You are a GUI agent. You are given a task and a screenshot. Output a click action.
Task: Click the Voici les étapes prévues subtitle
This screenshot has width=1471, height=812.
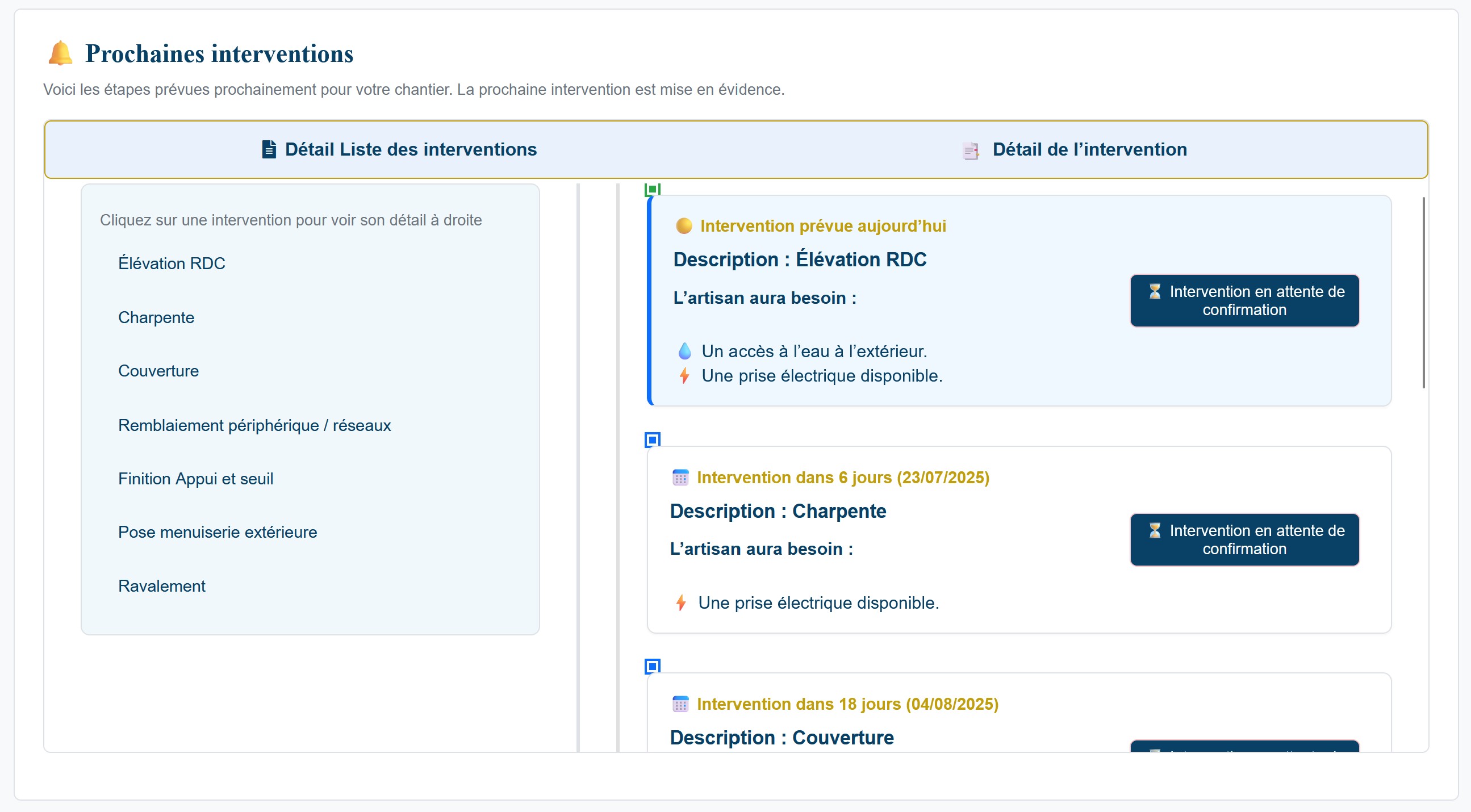pyautogui.click(x=414, y=90)
